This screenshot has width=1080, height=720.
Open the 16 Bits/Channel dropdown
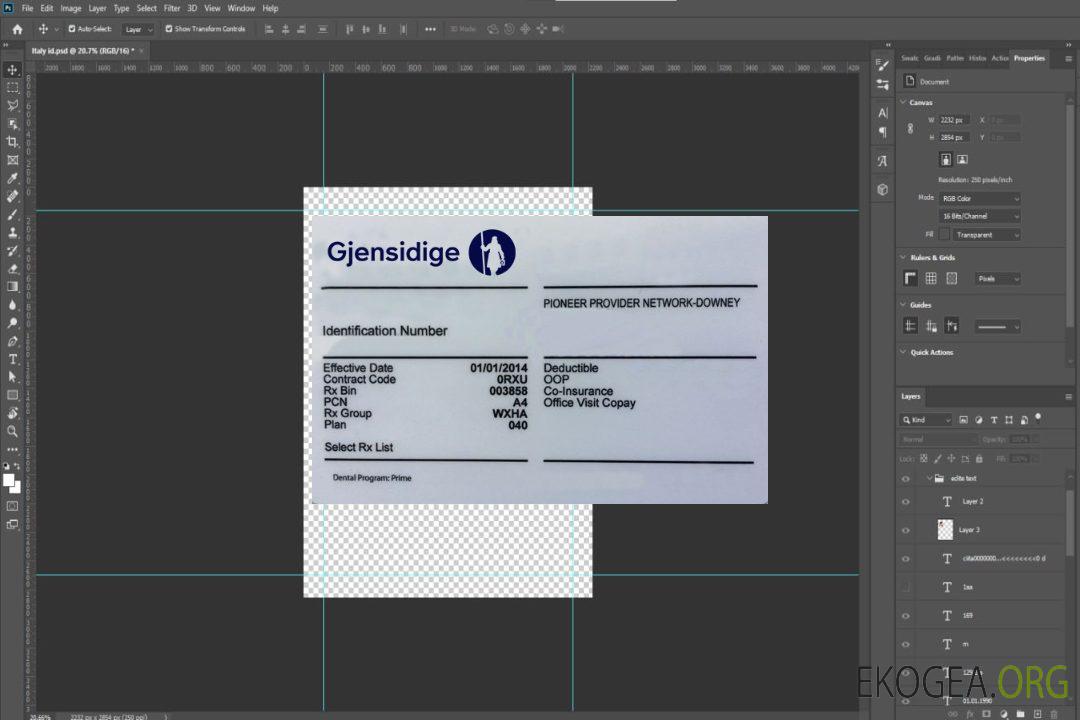point(980,216)
